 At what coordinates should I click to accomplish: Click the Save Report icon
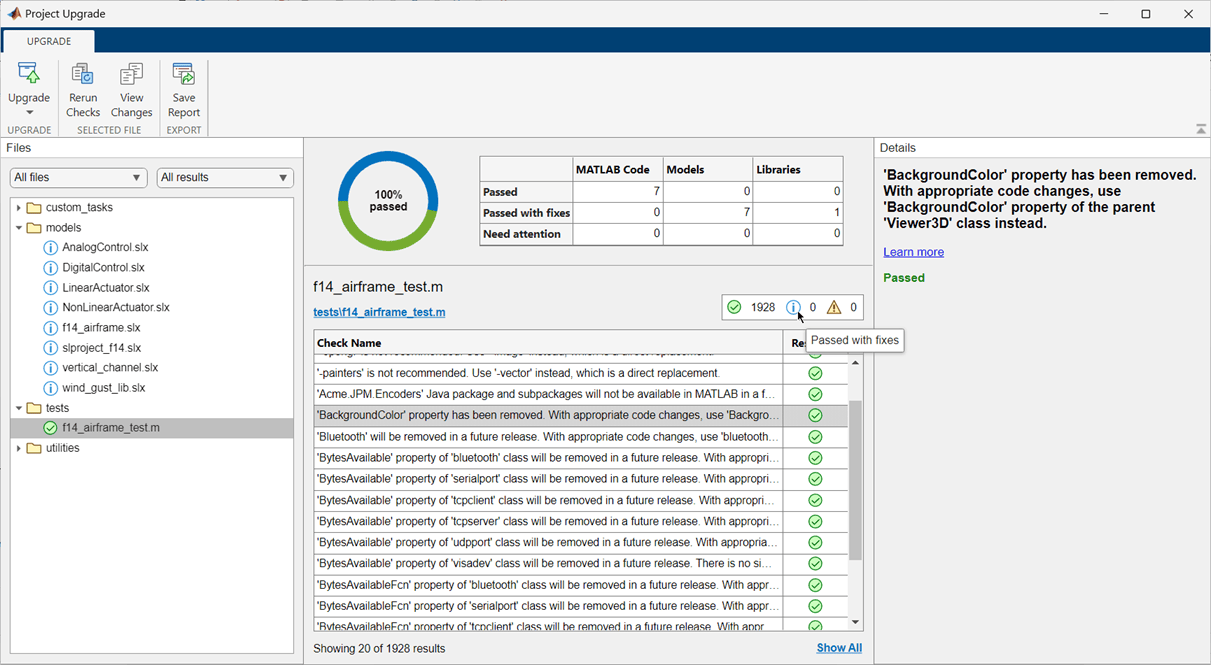[x=184, y=75]
